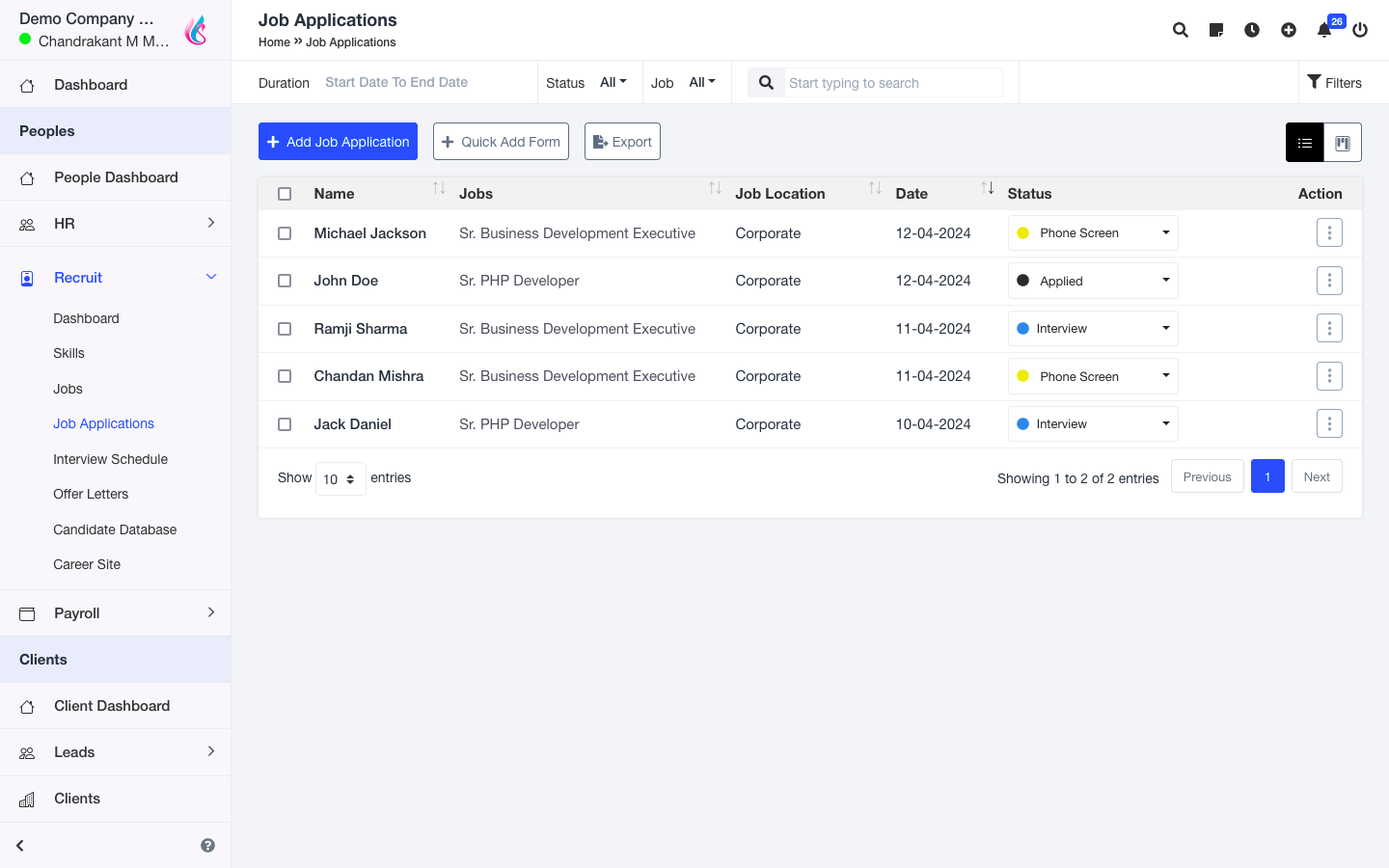Image resolution: width=1389 pixels, height=868 pixels.
Task: Toggle the select-all checkbox in table header
Action: pos(285,194)
